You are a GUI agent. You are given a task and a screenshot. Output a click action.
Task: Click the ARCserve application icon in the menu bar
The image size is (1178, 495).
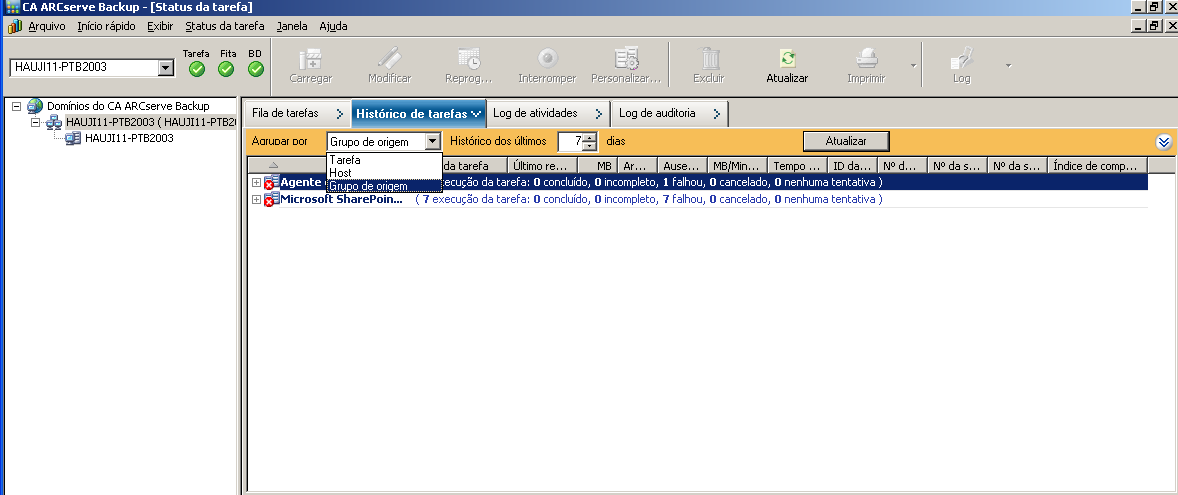(x=14, y=26)
